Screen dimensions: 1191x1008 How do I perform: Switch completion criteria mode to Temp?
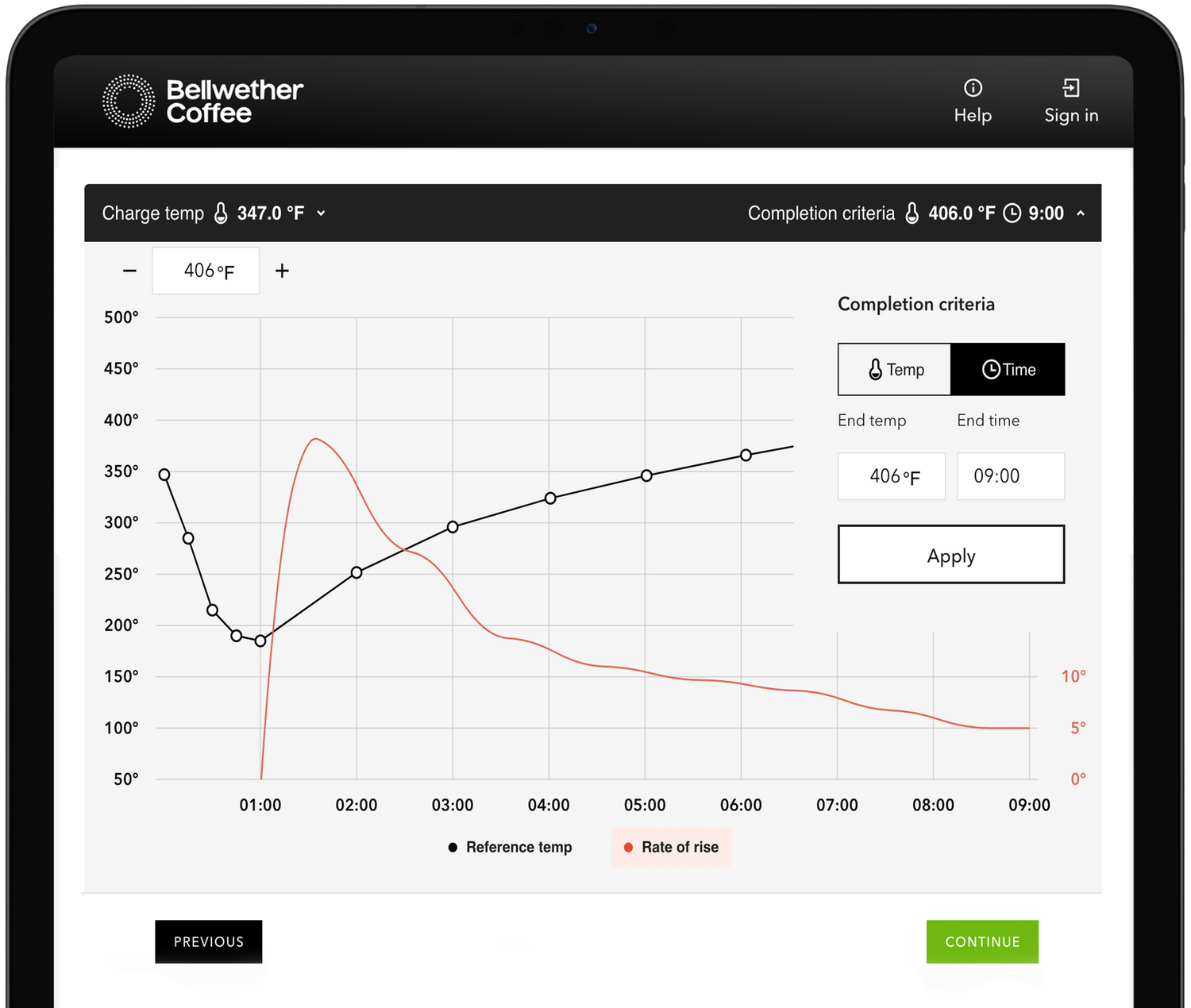pos(893,369)
